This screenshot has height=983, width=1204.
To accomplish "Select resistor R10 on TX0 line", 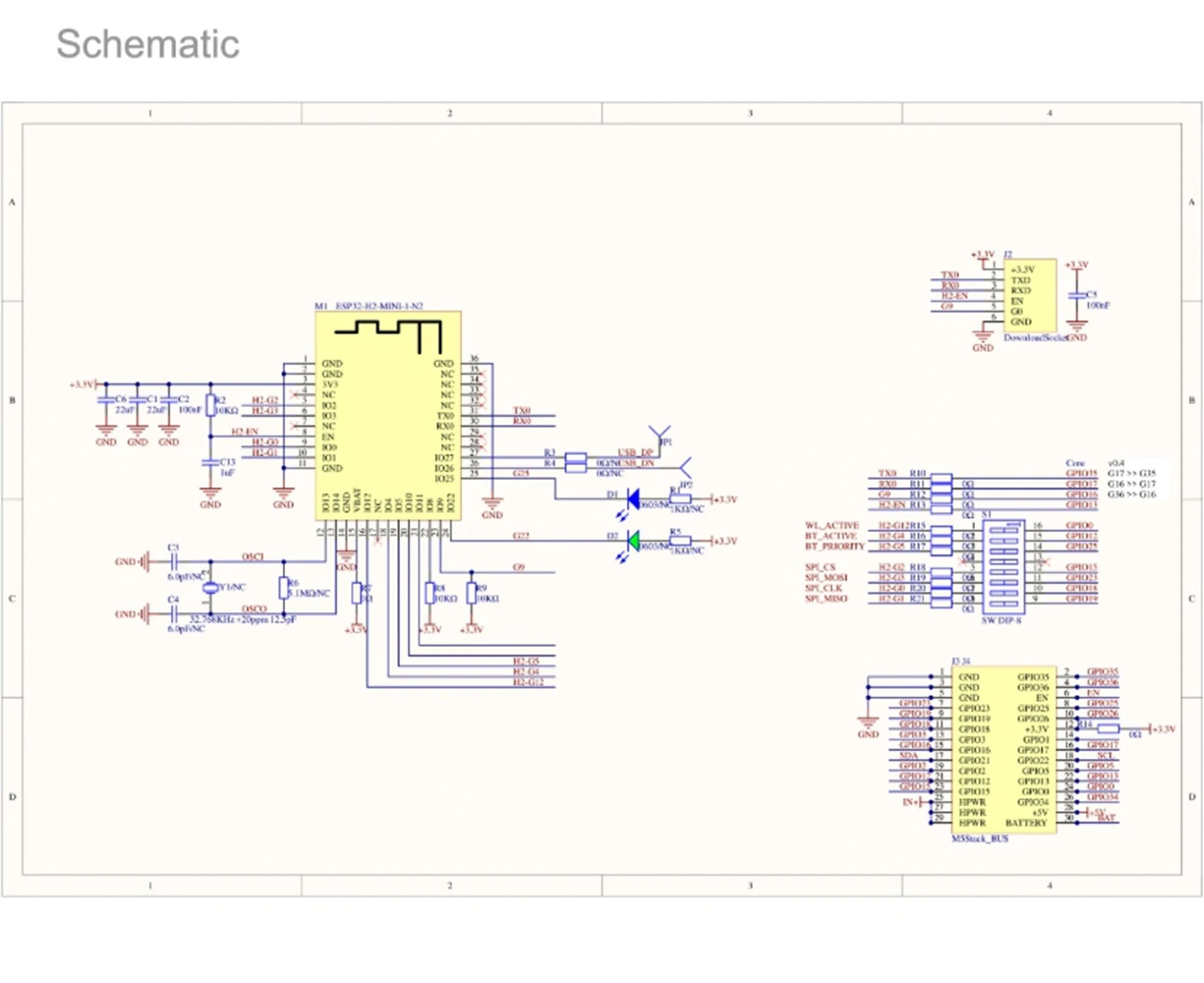I will 942,478.
